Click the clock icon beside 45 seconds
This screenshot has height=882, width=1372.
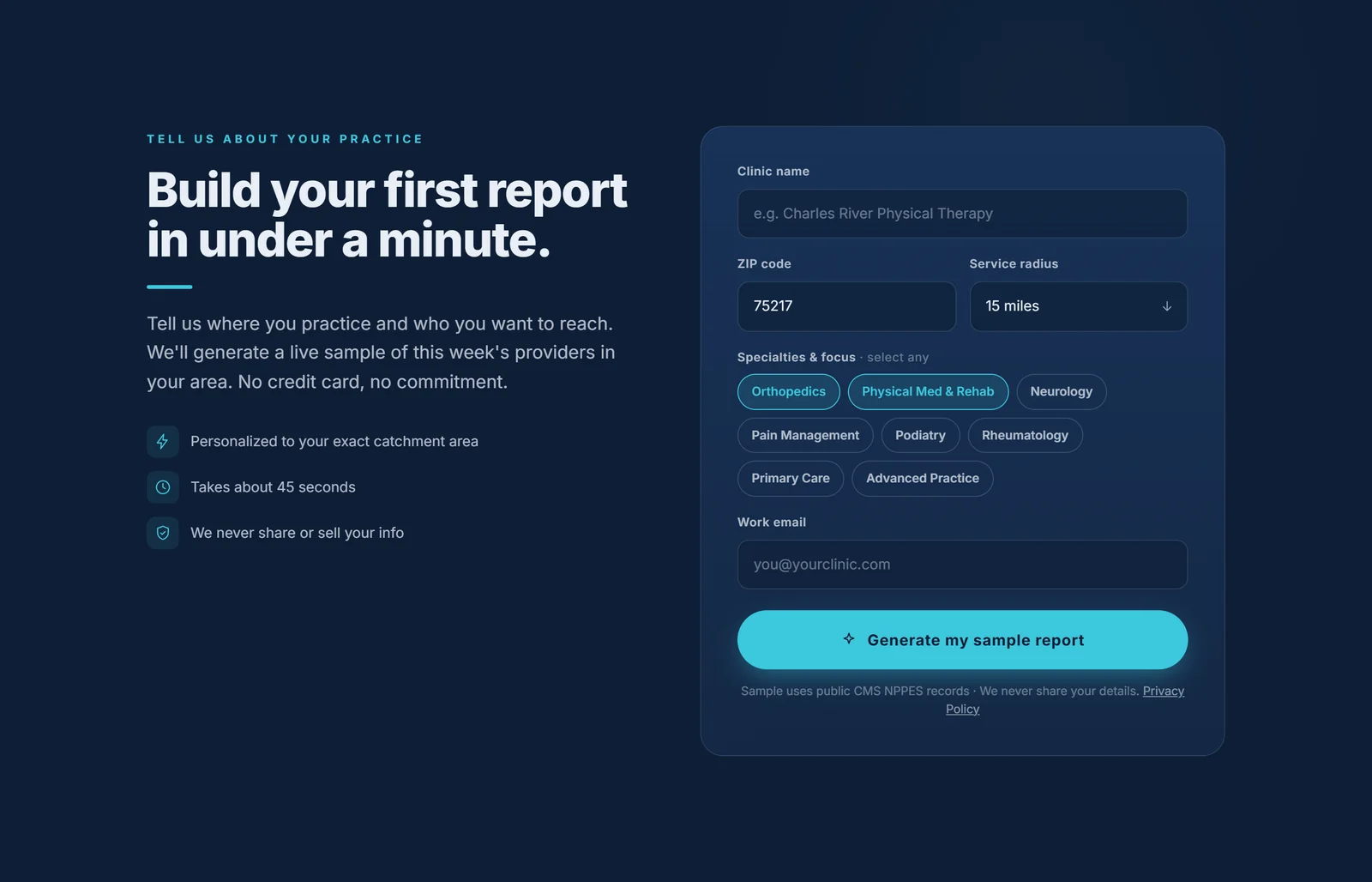(x=163, y=487)
